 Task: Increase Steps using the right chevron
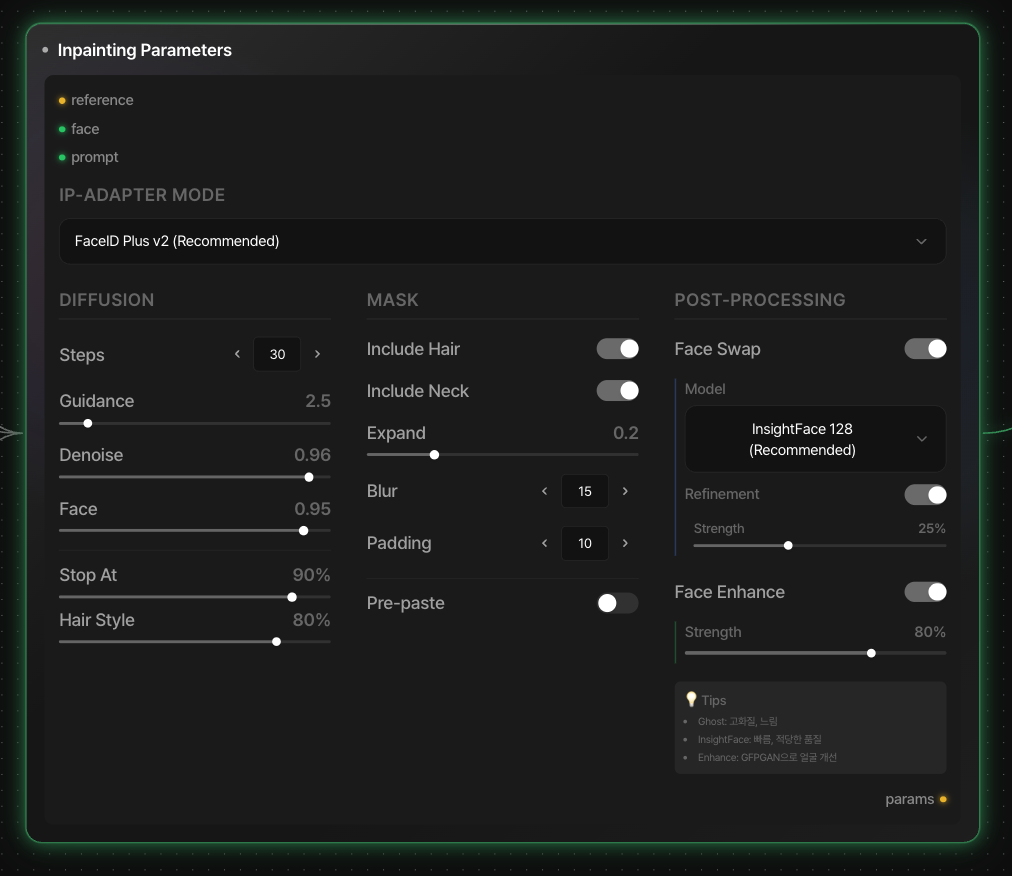317,354
